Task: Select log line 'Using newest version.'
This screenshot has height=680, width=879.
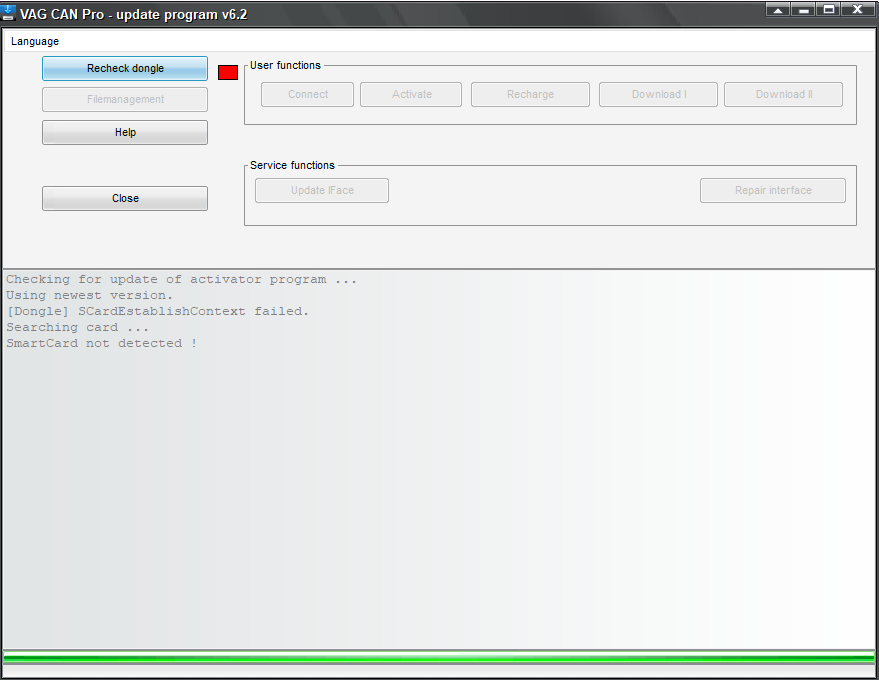Action: click(x=90, y=295)
